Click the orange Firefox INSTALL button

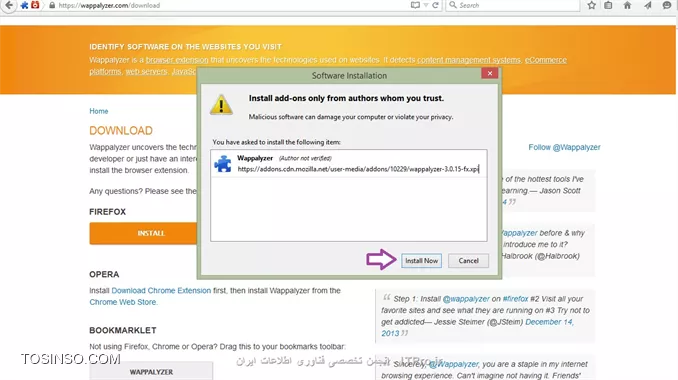(x=143, y=233)
